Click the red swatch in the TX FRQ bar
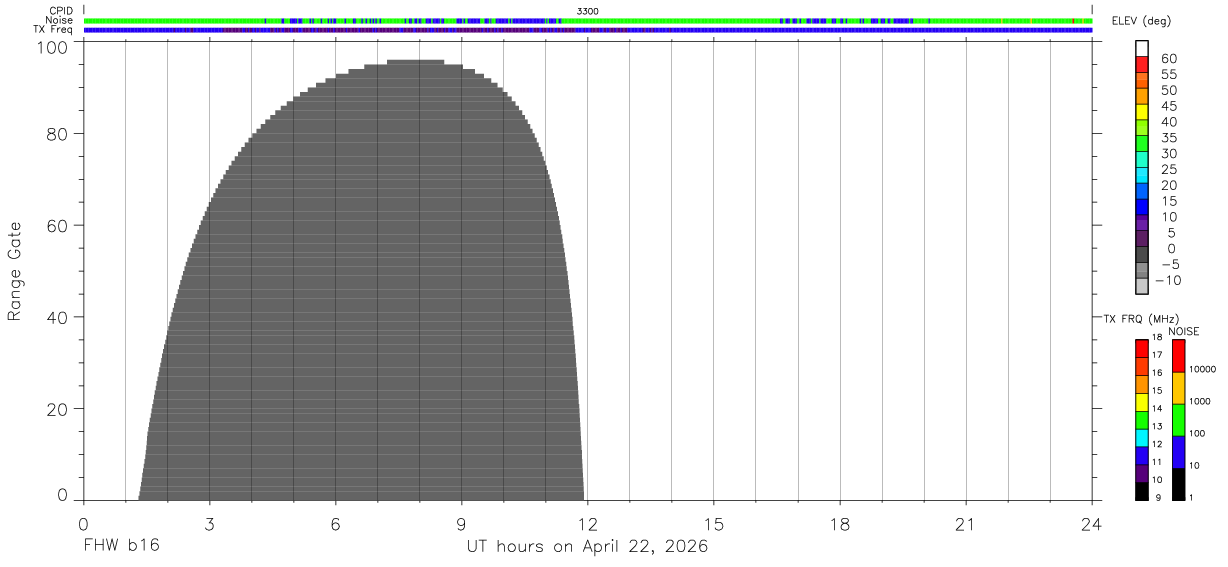 pos(1142,349)
